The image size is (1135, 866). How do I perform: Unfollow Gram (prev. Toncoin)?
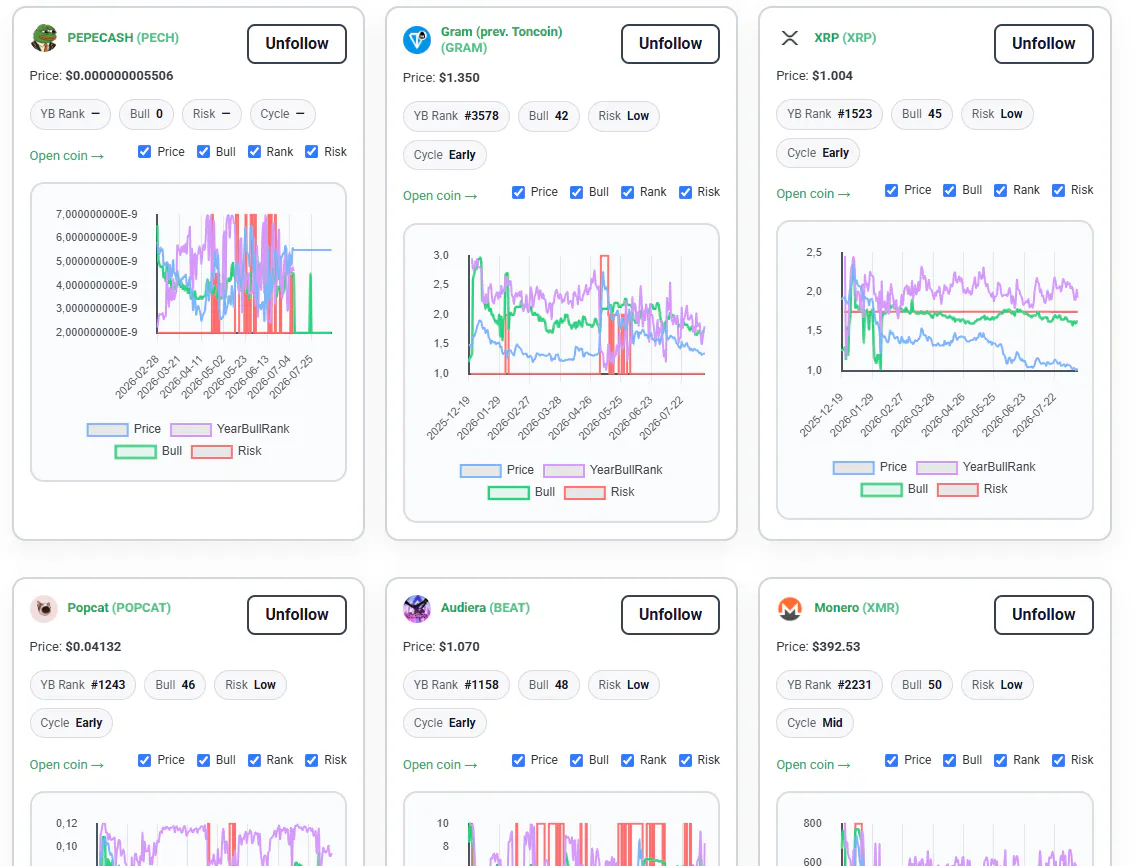[x=670, y=44]
